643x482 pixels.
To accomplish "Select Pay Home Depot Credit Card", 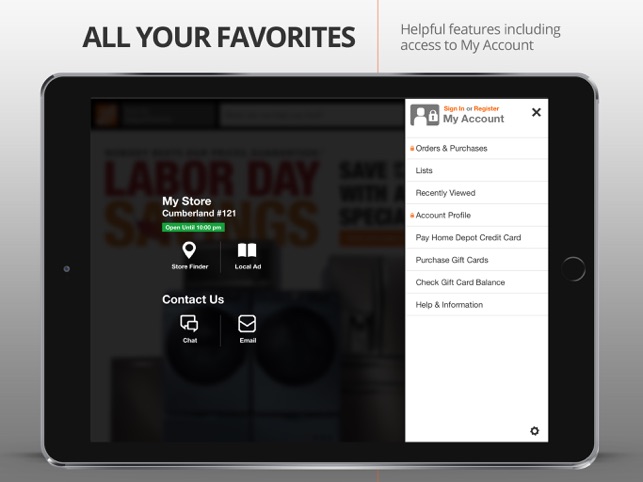I will click(x=477, y=238).
